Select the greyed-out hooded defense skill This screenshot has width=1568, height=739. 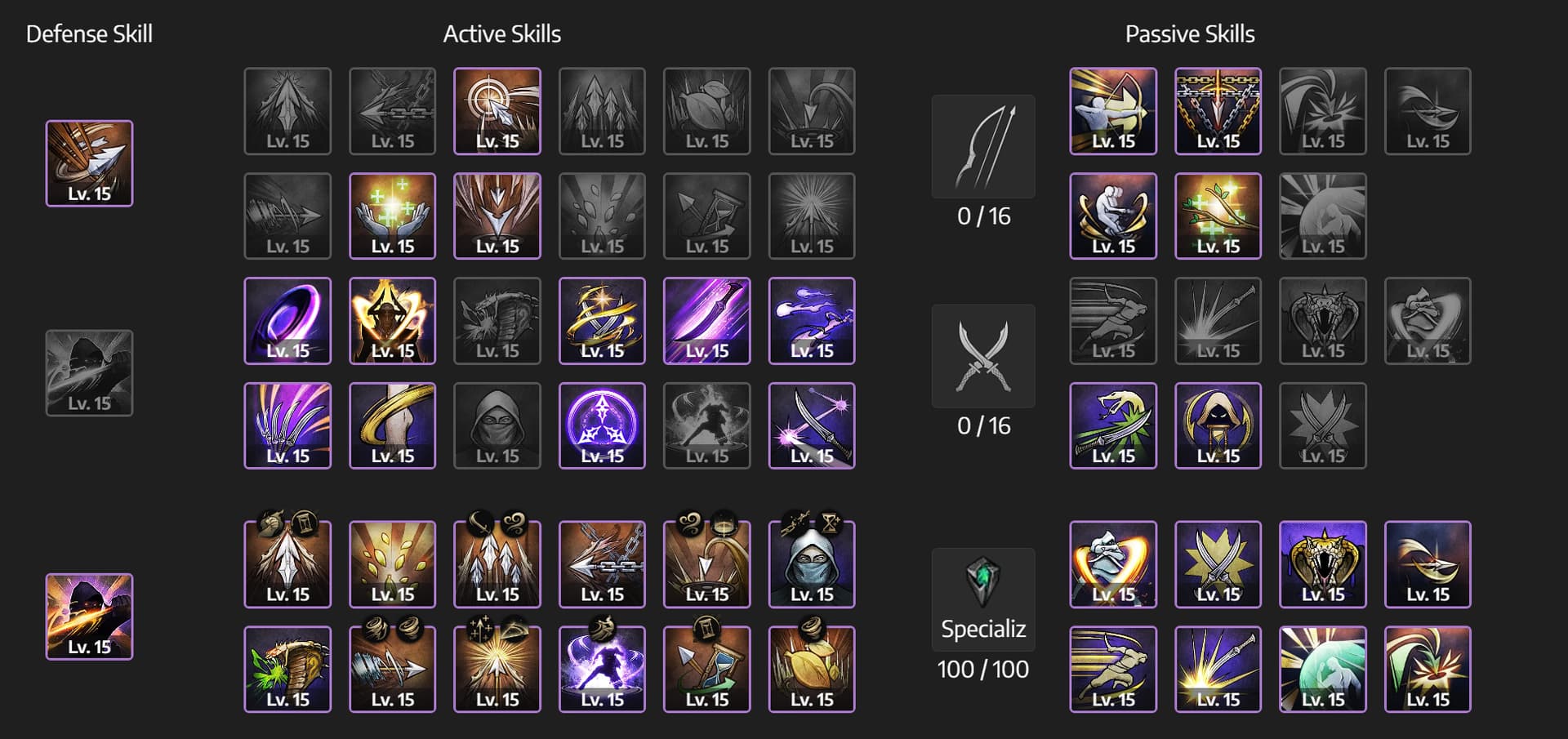point(89,373)
